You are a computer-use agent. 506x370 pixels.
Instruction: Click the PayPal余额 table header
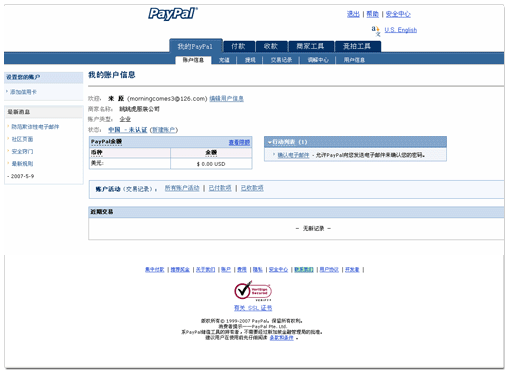tap(106, 142)
